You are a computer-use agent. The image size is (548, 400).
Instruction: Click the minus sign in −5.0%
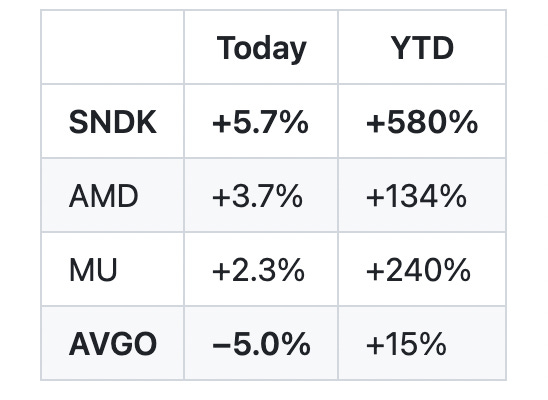(x=221, y=345)
